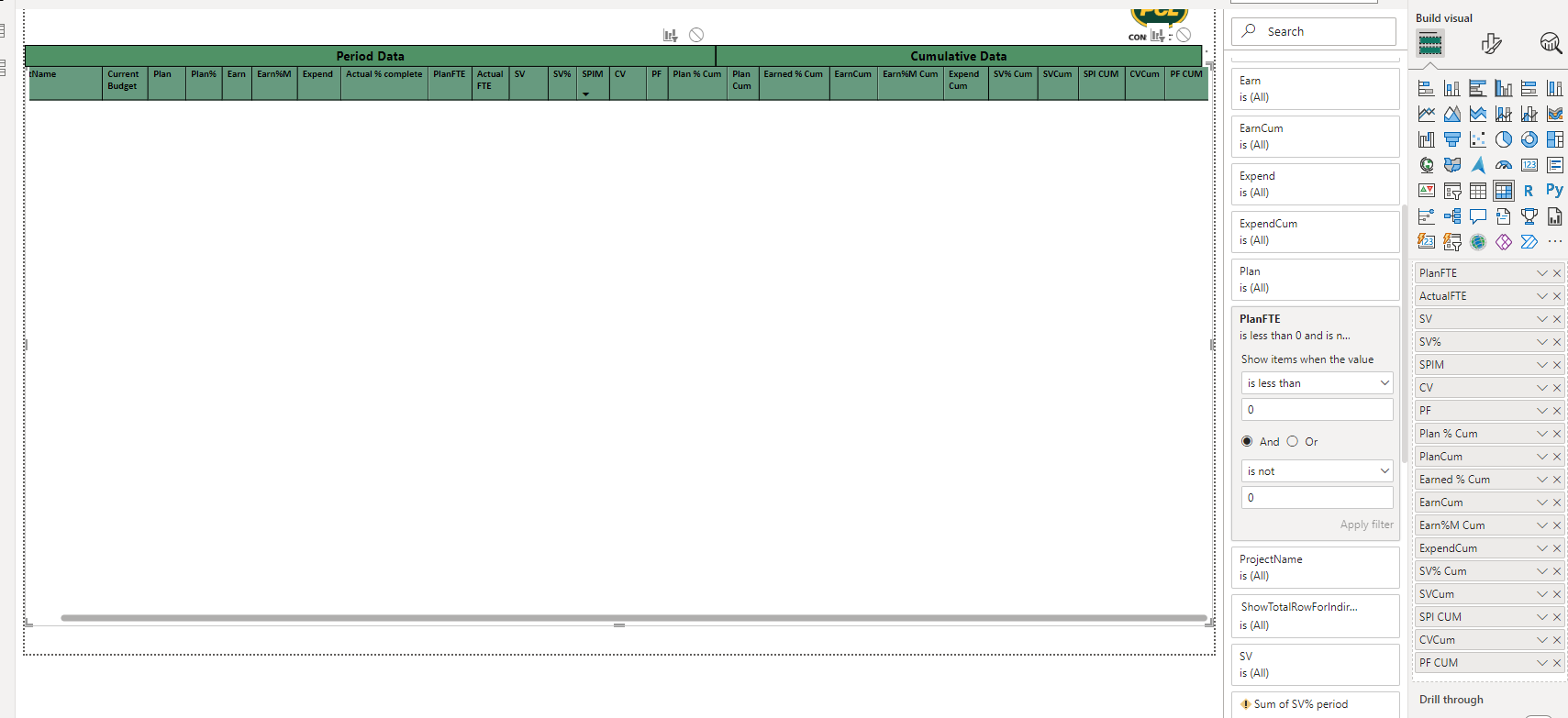1568x718 pixels.
Task: Click Apply filter
Action: [x=1366, y=525]
